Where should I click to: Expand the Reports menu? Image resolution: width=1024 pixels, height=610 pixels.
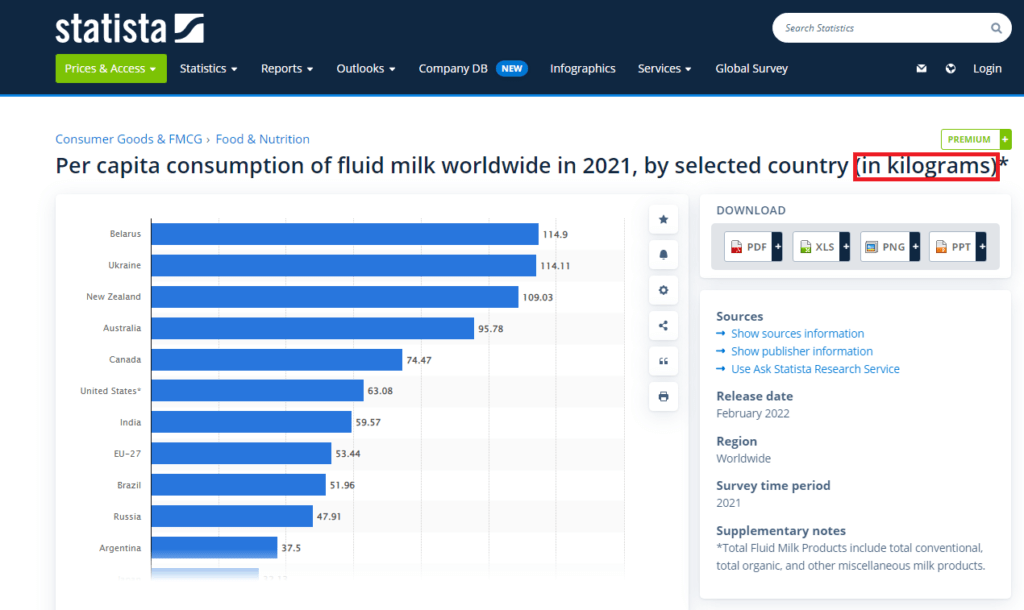(287, 69)
